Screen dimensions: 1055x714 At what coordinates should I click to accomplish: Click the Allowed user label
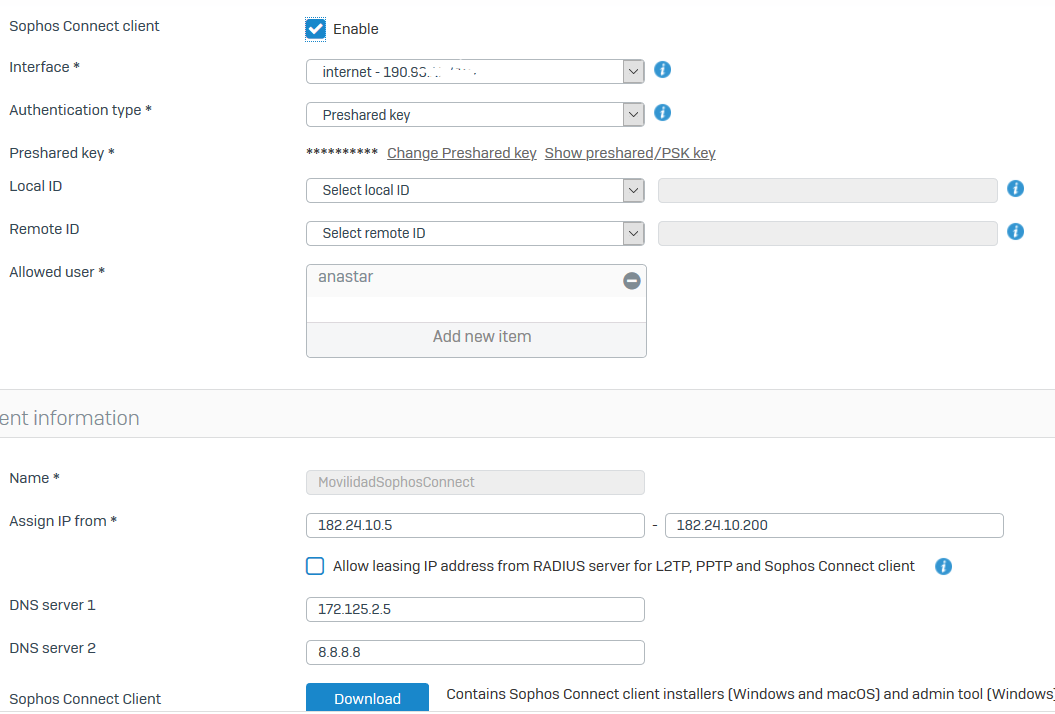[57, 273]
